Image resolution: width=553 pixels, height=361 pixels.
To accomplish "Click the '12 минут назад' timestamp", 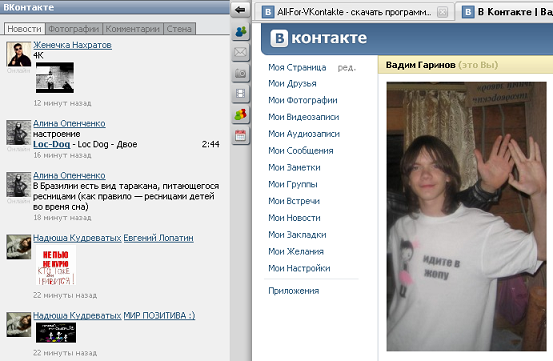I will tap(62, 103).
